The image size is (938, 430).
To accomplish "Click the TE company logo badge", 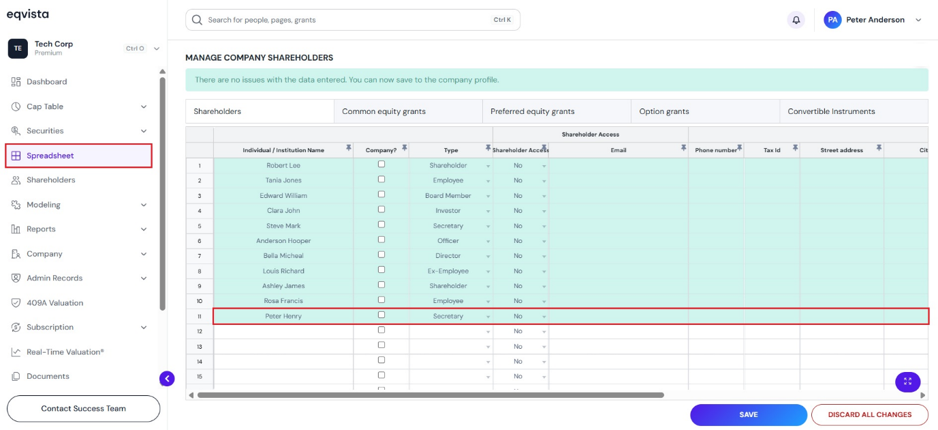I will click(18, 48).
